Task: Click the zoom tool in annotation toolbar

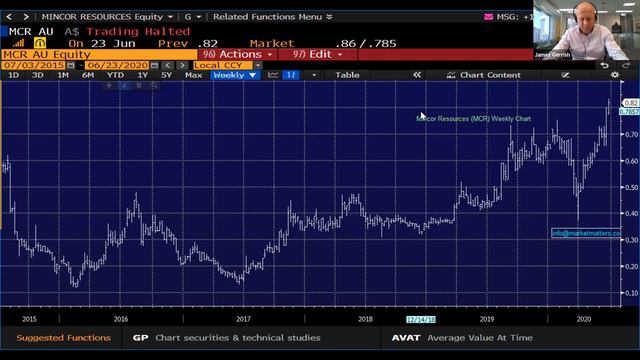Action: coord(154,85)
